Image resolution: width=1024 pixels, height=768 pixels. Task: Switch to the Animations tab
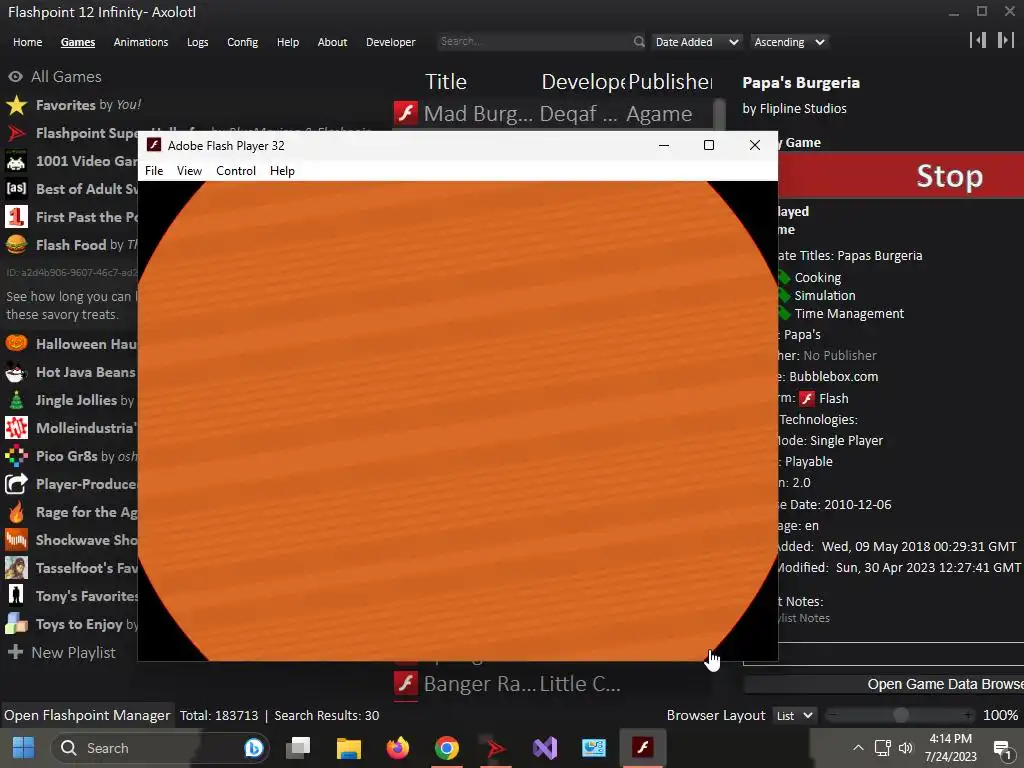click(x=141, y=42)
